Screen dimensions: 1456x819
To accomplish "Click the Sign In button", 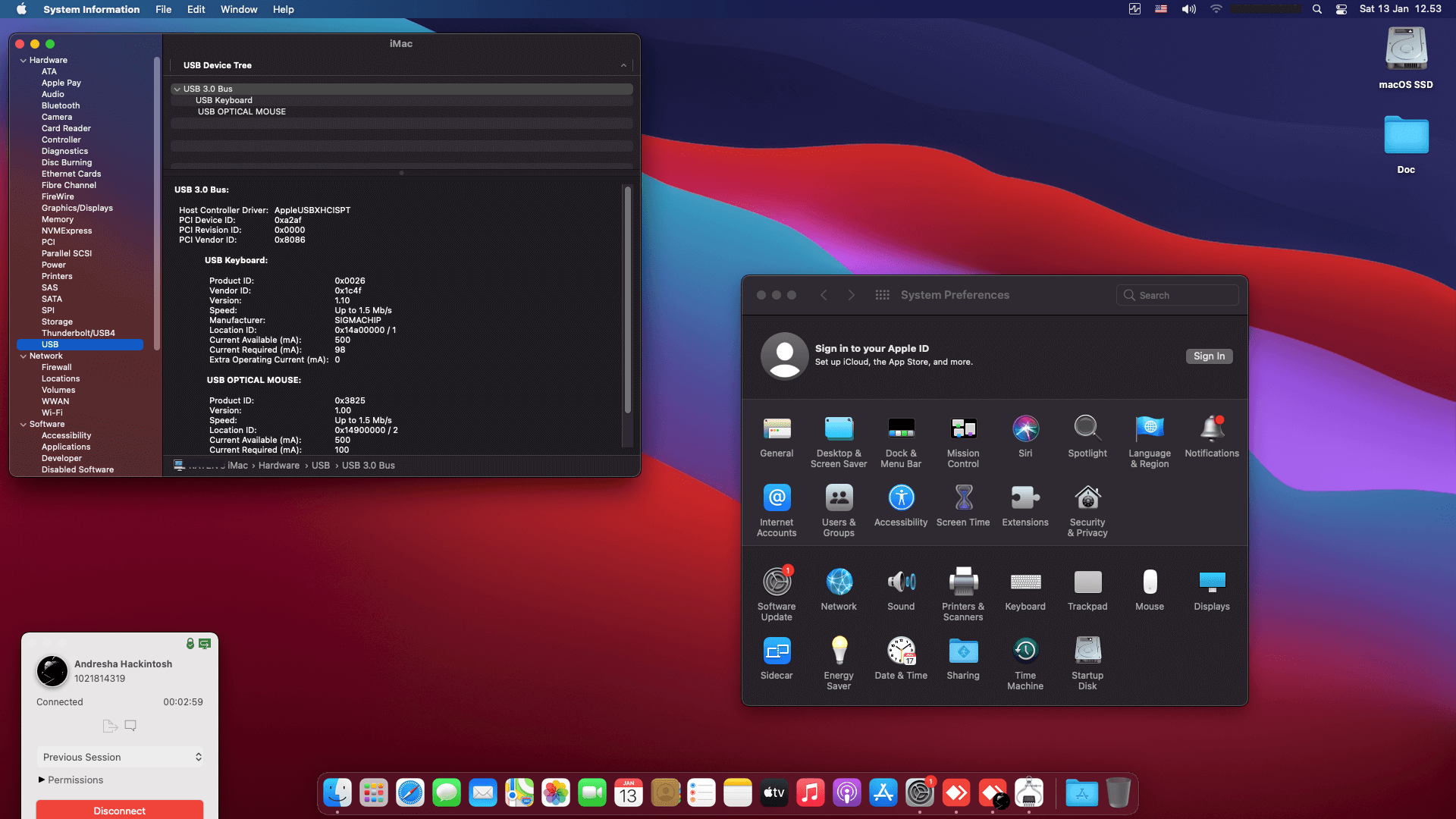I will click(1209, 356).
